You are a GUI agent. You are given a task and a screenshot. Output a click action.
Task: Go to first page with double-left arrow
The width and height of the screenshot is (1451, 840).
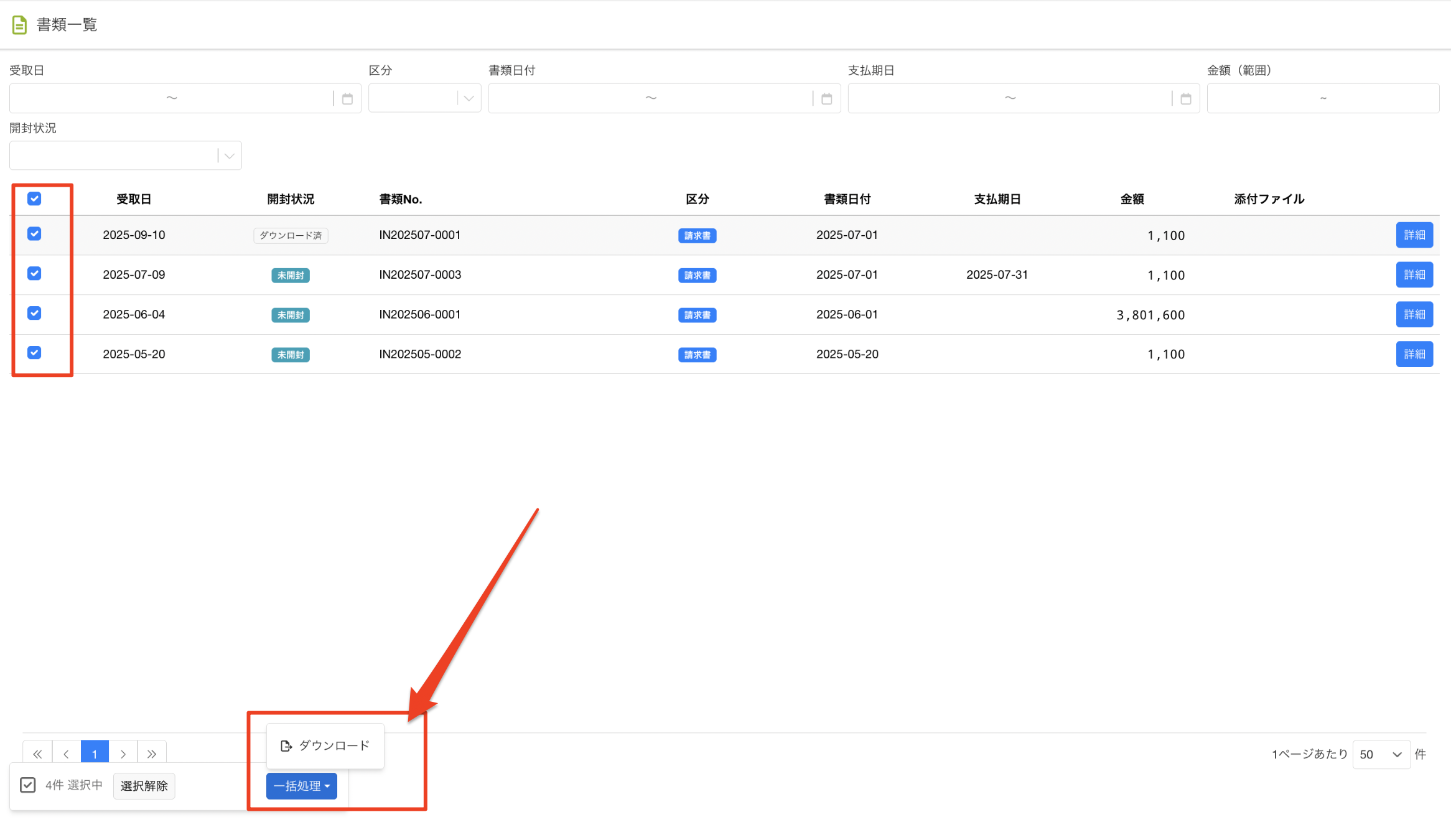pos(37,754)
